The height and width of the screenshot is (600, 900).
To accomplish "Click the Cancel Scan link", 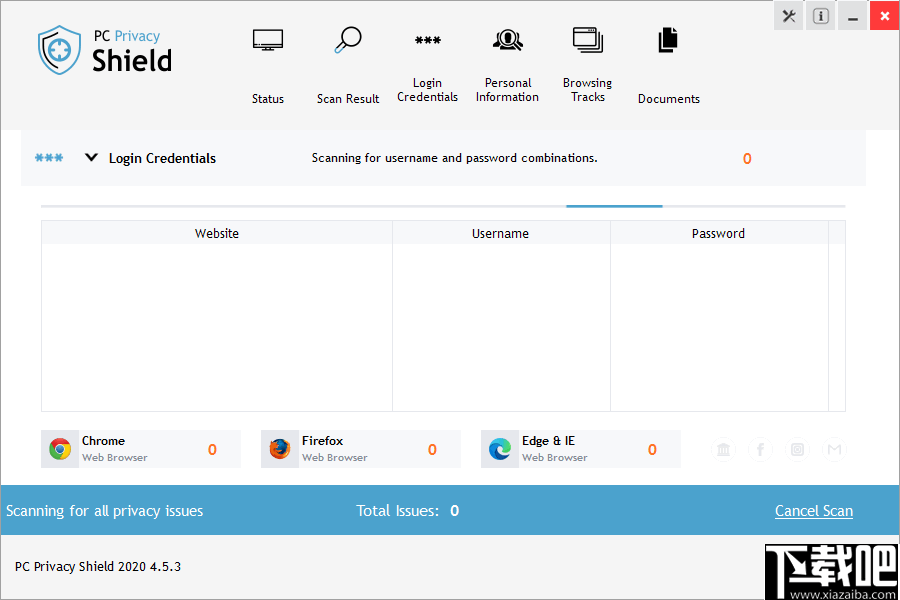I will (813, 510).
